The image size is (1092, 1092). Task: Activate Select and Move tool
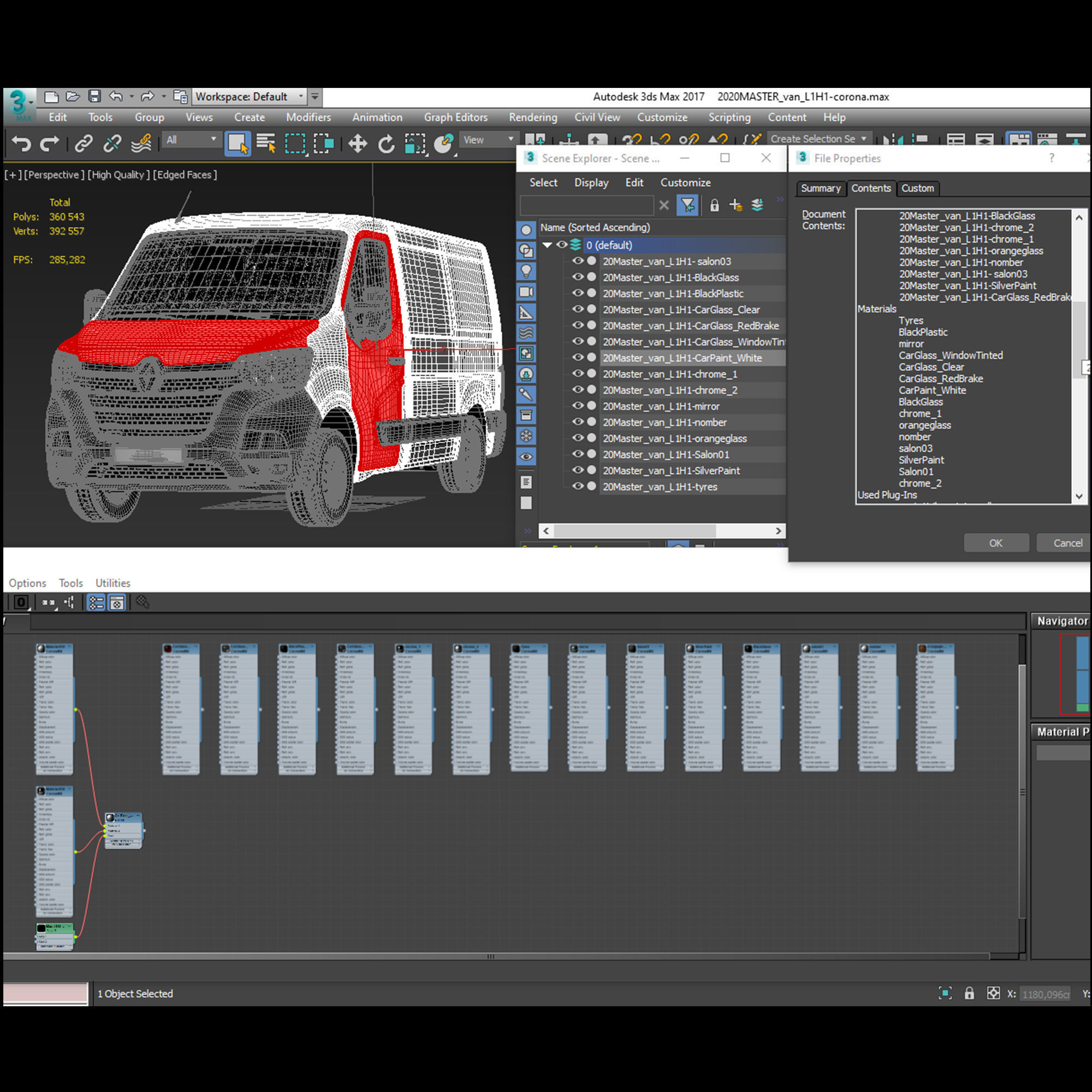(357, 144)
